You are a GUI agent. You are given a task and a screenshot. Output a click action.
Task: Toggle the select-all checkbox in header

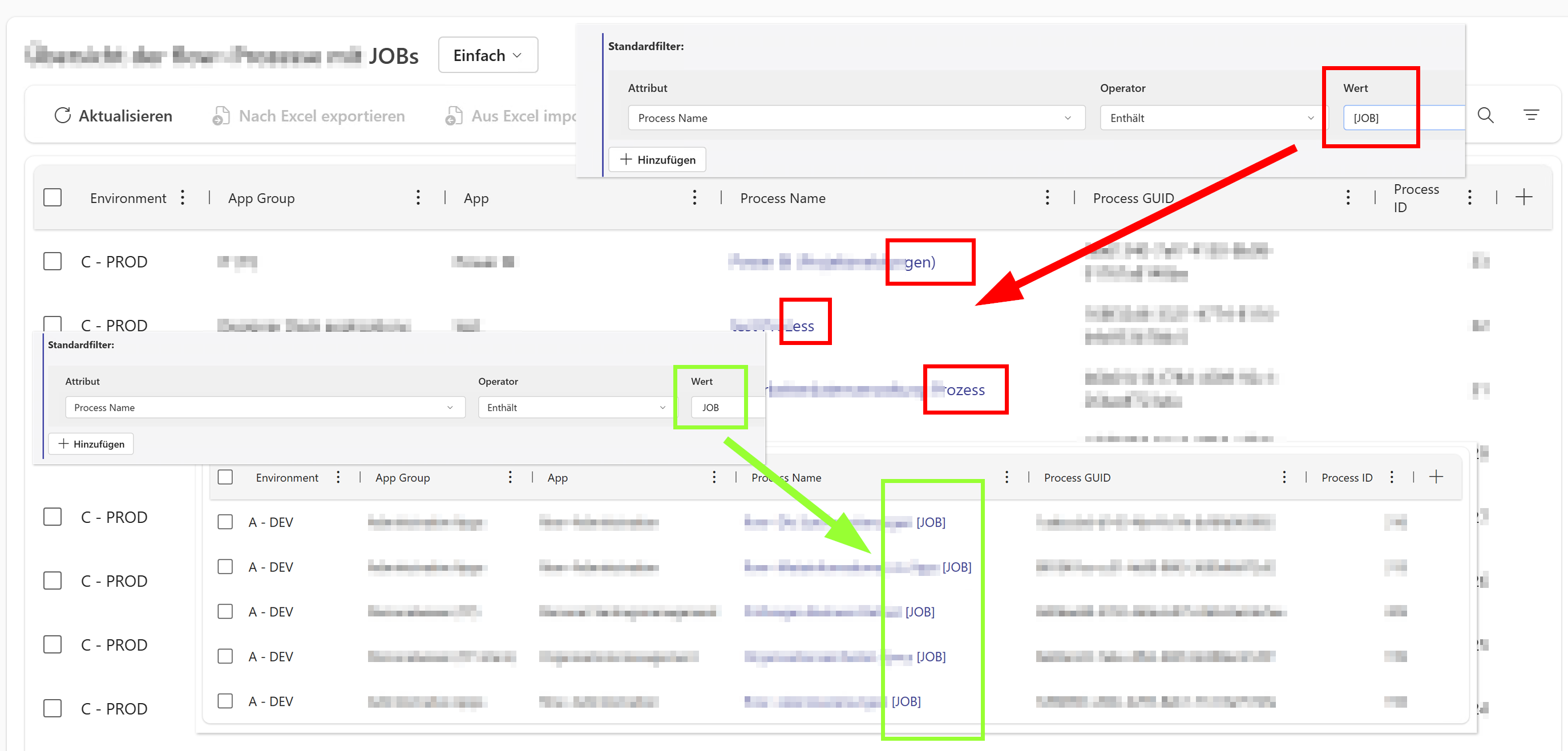pyautogui.click(x=52, y=198)
